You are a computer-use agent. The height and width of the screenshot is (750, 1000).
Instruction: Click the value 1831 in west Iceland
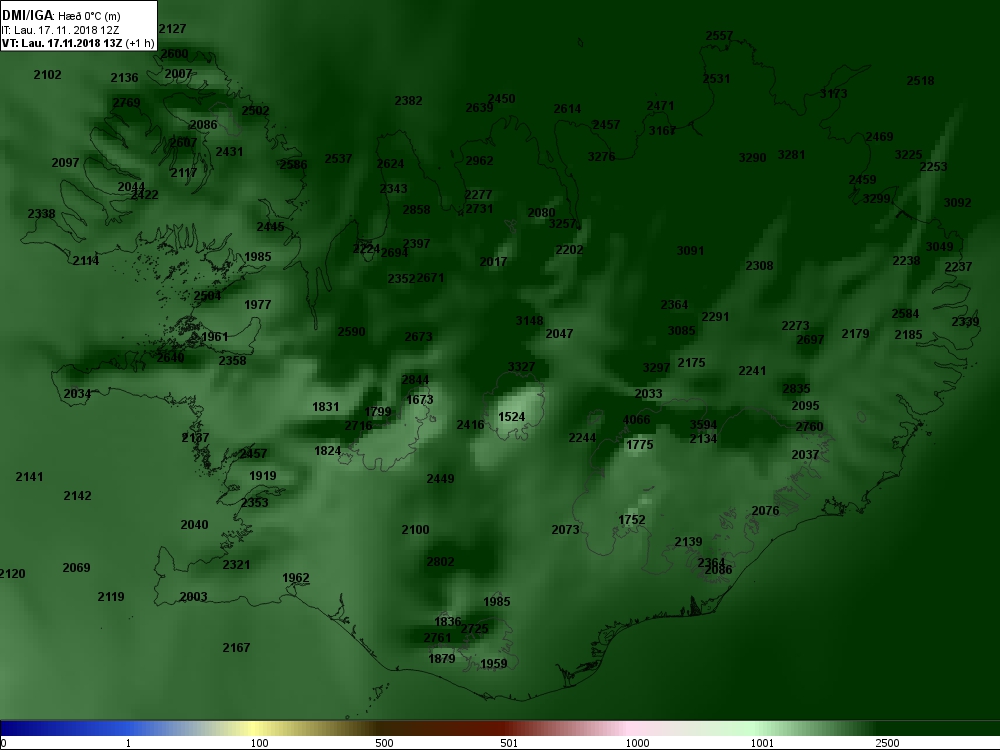pos(325,407)
